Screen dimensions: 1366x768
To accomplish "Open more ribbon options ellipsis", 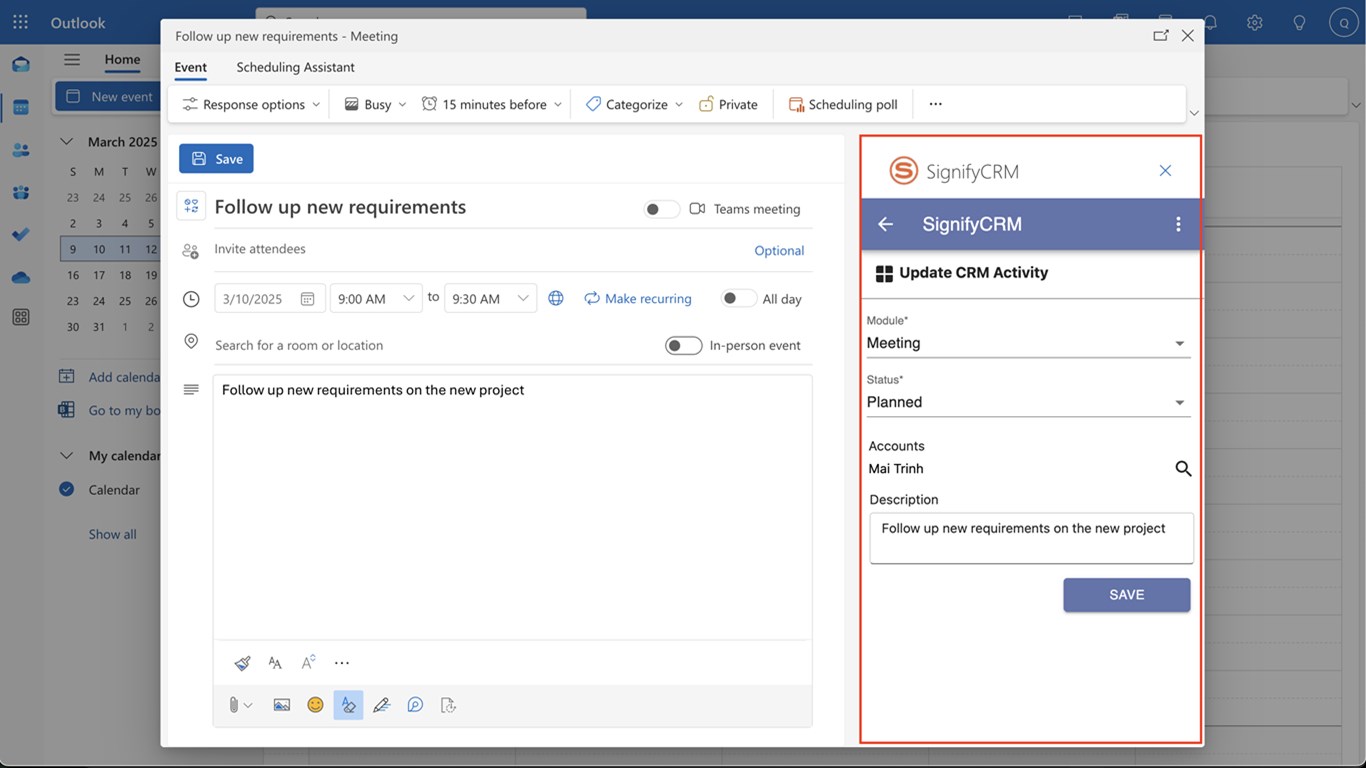I will click(x=935, y=104).
